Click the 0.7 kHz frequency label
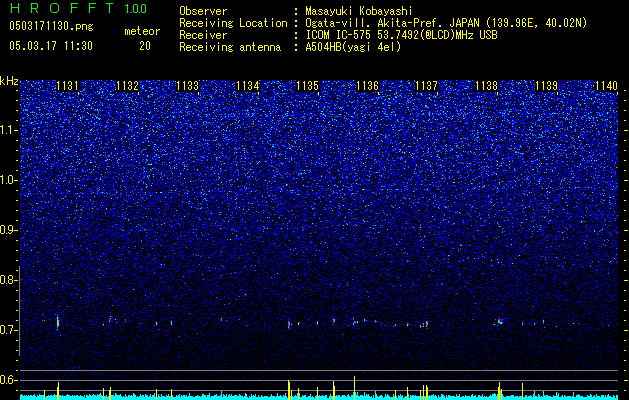 tap(9, 330)
